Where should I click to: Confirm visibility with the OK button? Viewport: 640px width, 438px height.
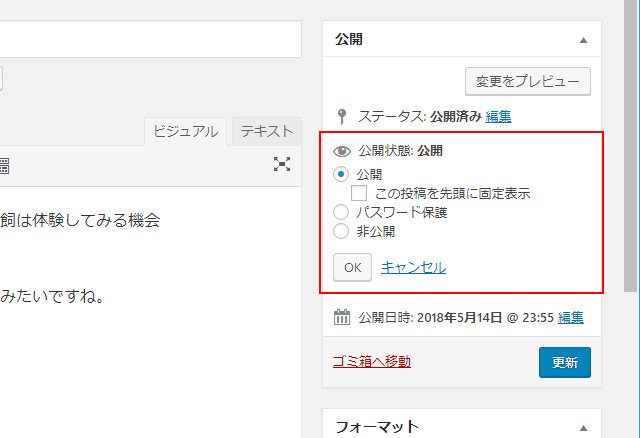352,267
